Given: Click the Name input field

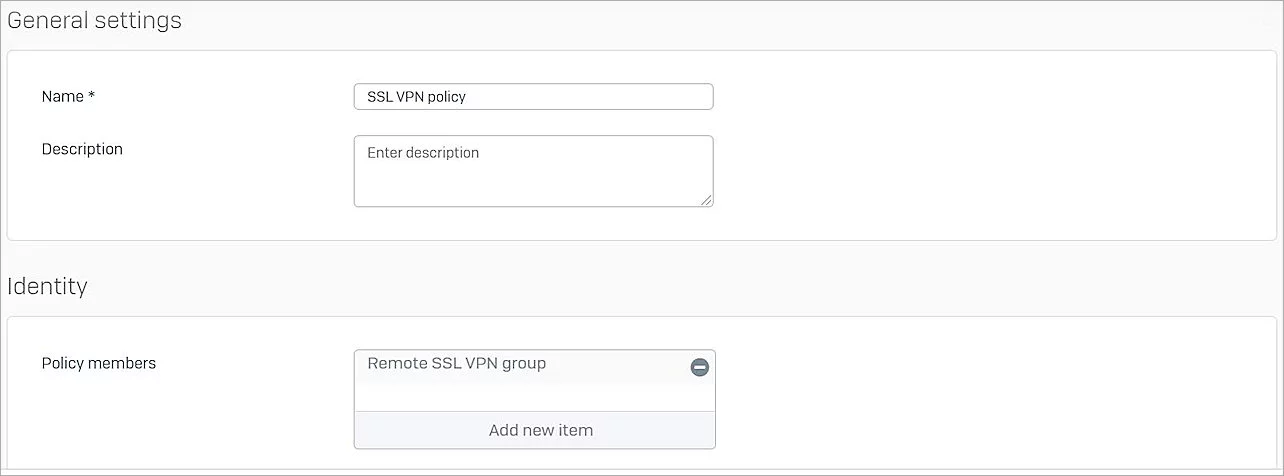Looking at the screenshot, I should [x=533, y=97].
